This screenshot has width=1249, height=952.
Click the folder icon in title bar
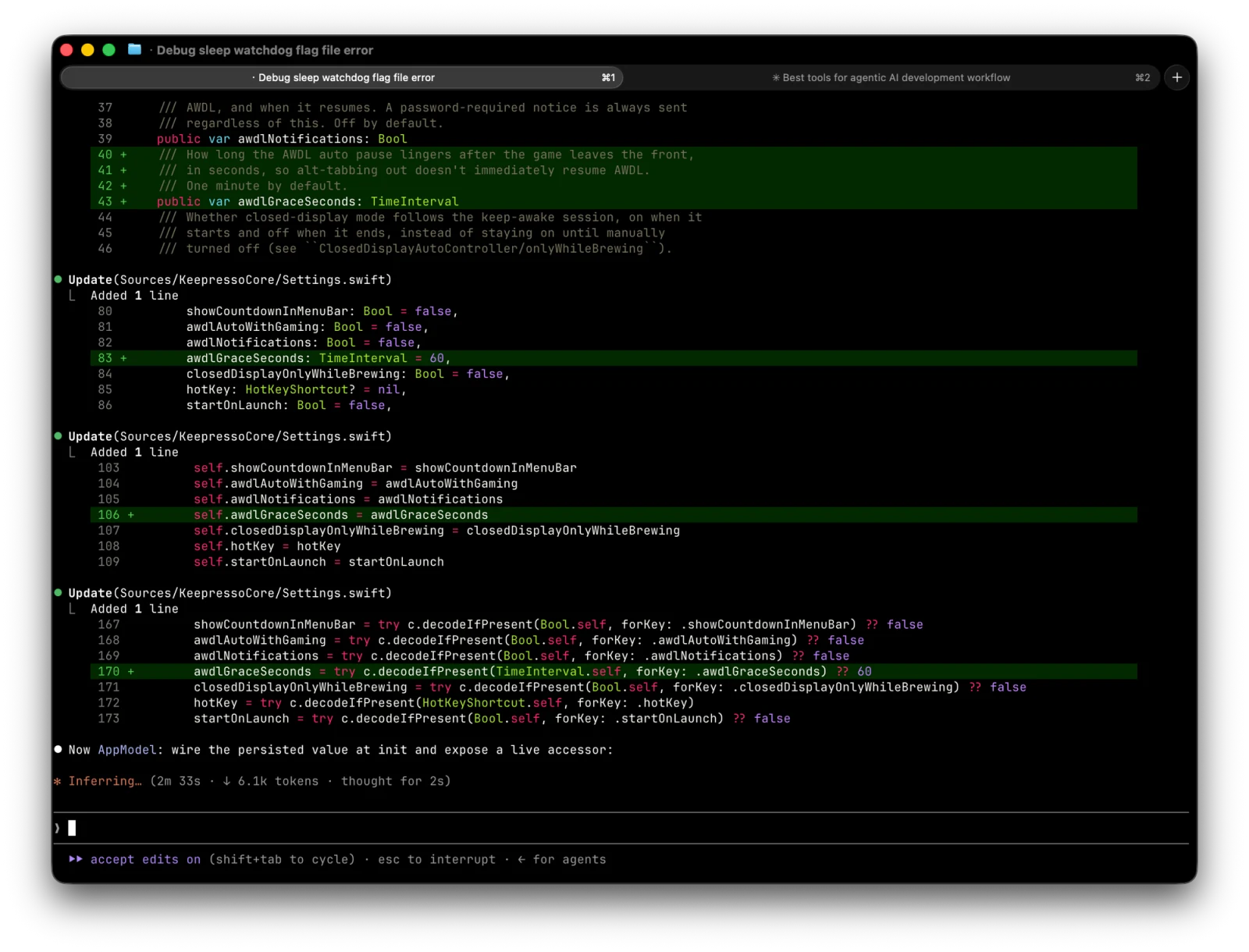point(134,49)
